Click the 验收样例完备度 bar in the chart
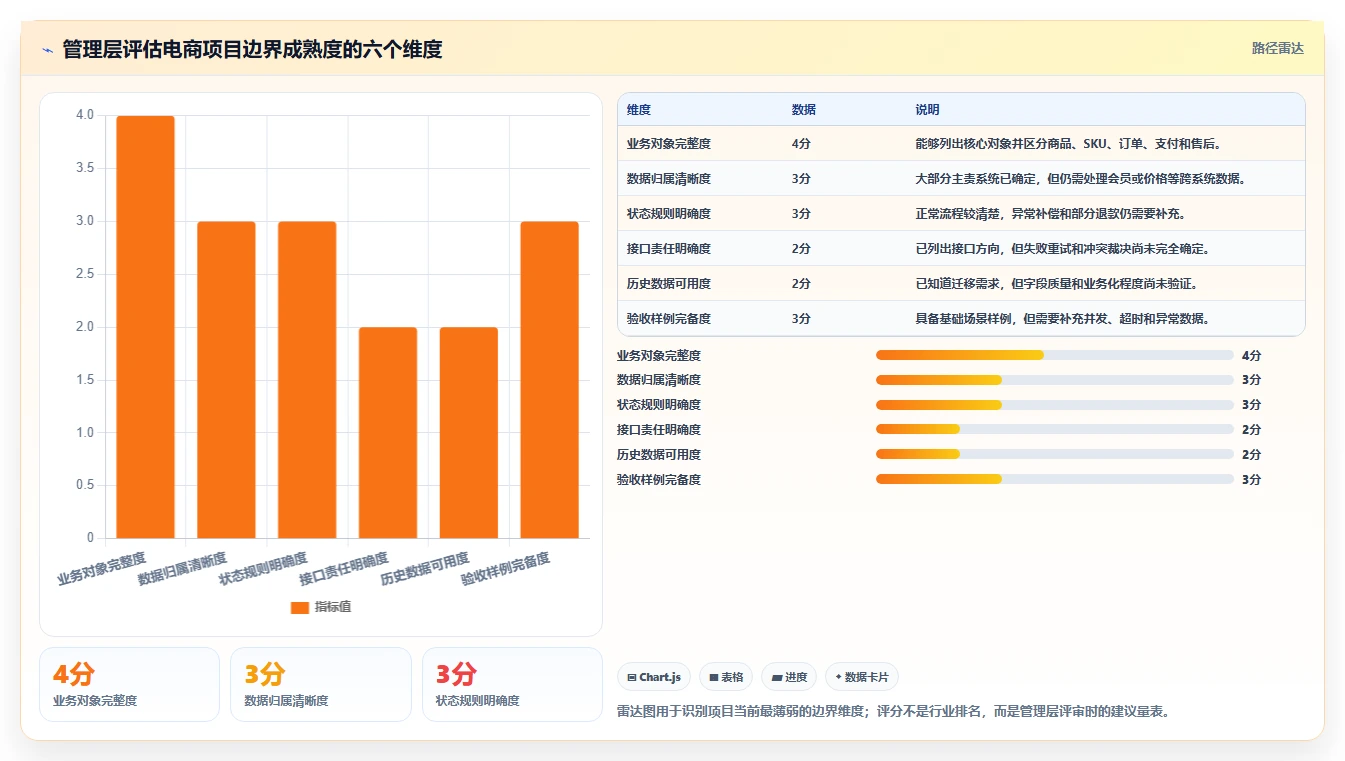Screen dimensions: 1345x761 tap(550, 380)
